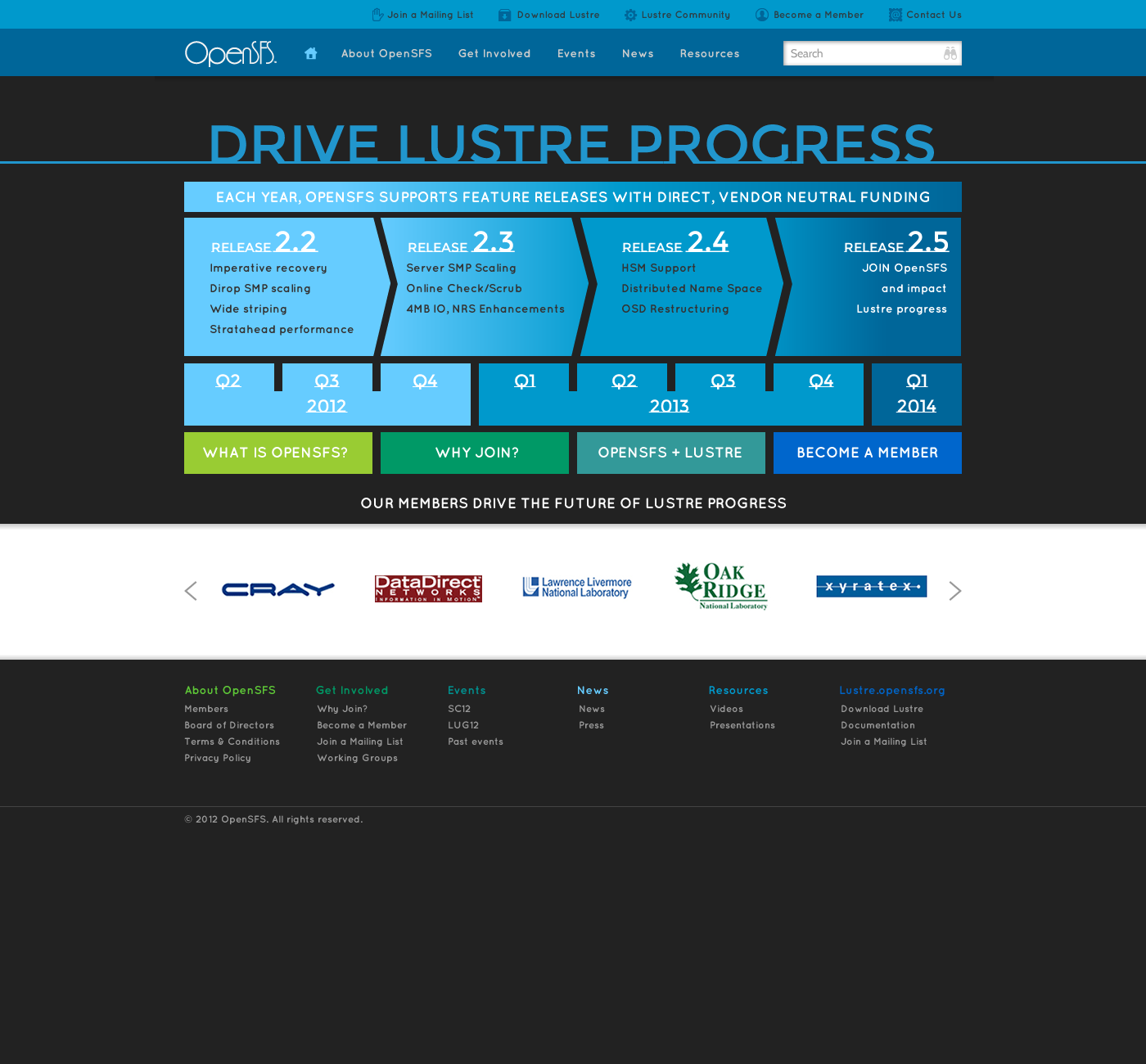Click the Download Lustre box icon
The height and width of the screenshot is (1064, 1146).
coord(505,15)
